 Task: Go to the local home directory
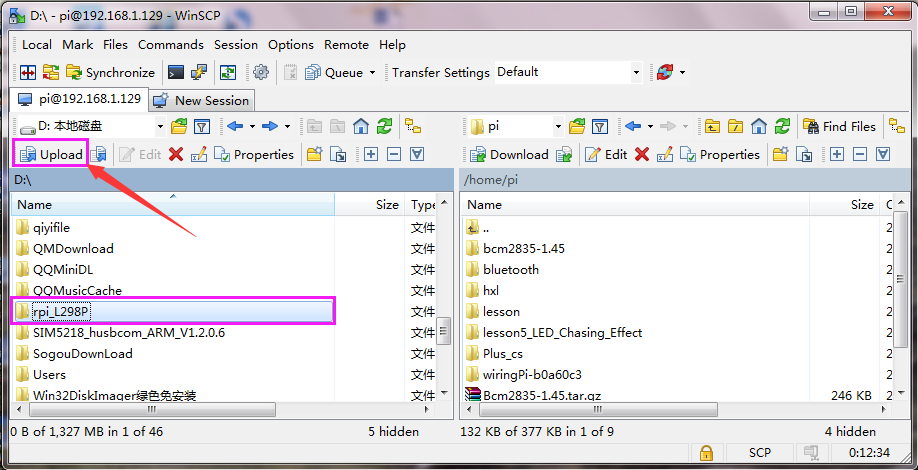(361, 126)
